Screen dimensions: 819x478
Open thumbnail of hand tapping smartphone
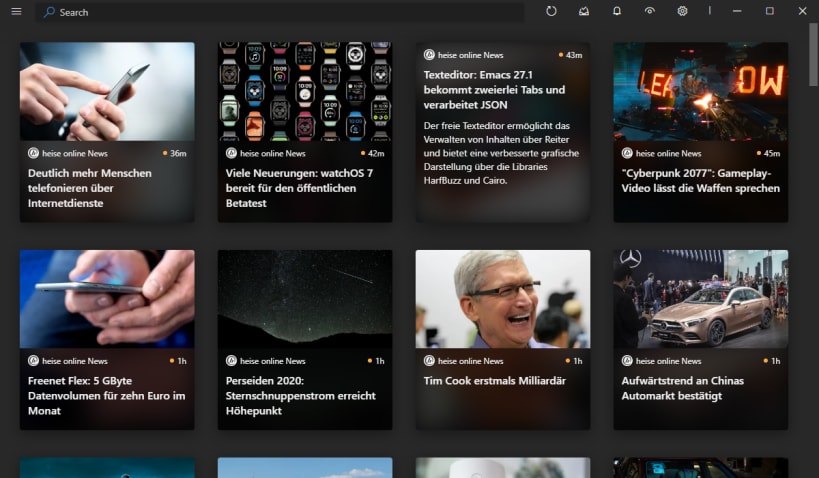point(107,91)
